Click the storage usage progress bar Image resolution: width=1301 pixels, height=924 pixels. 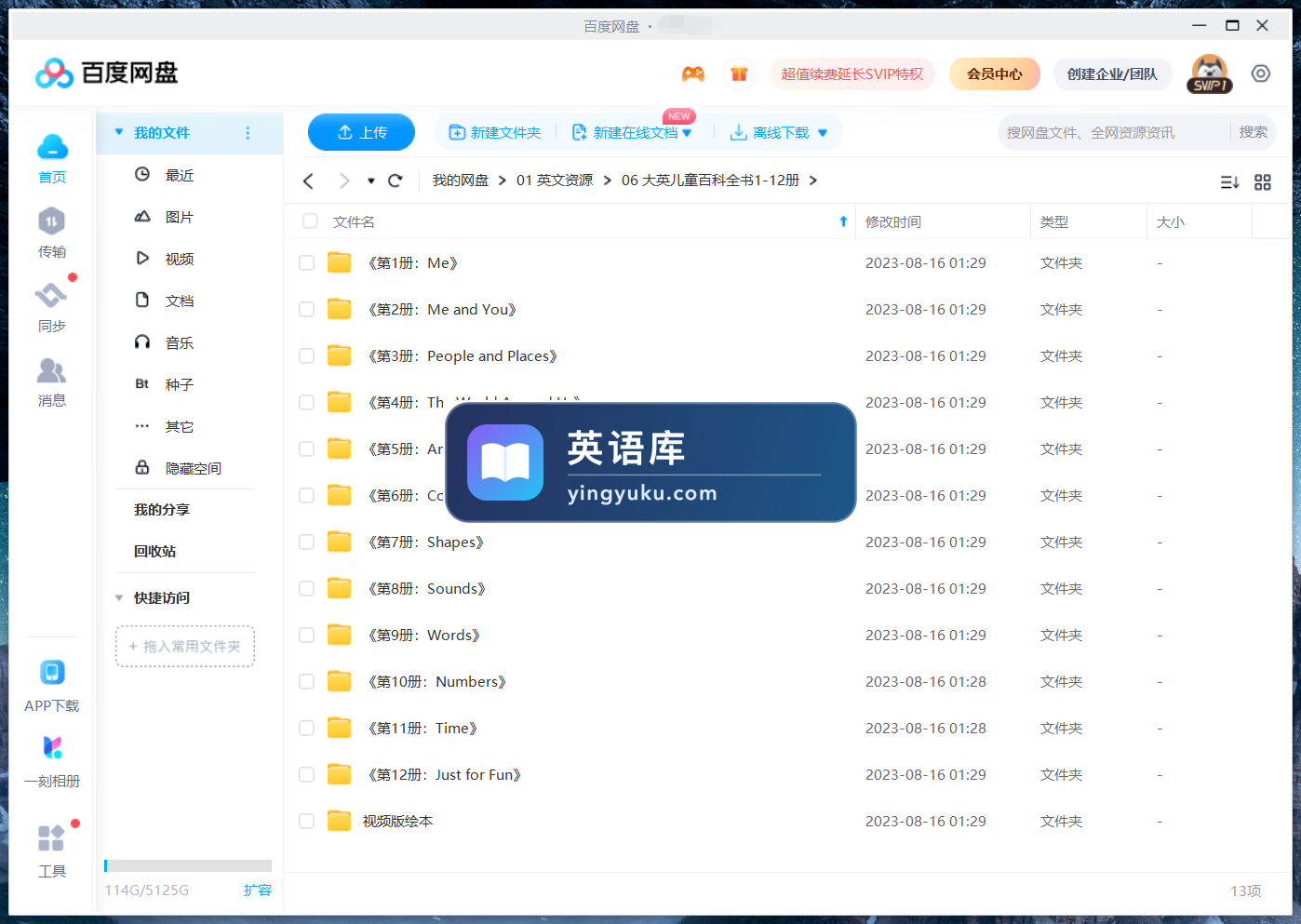pyautogui.click(x=188, y=865)
